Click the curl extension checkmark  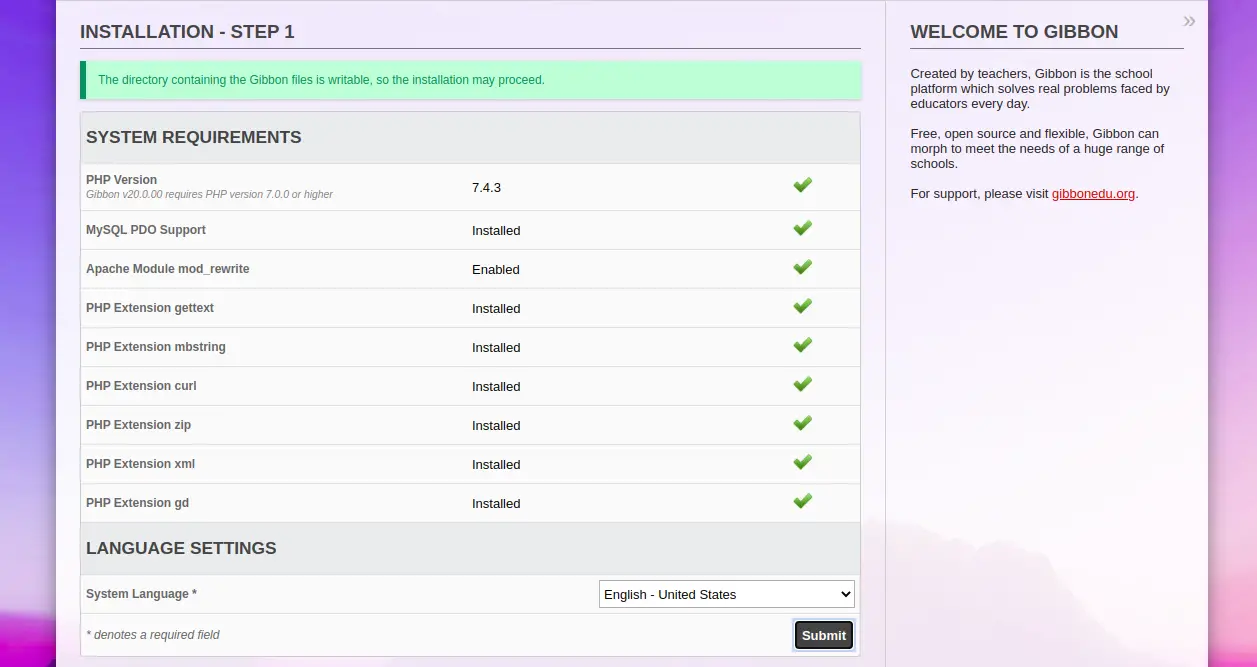[x=802, y=384]
